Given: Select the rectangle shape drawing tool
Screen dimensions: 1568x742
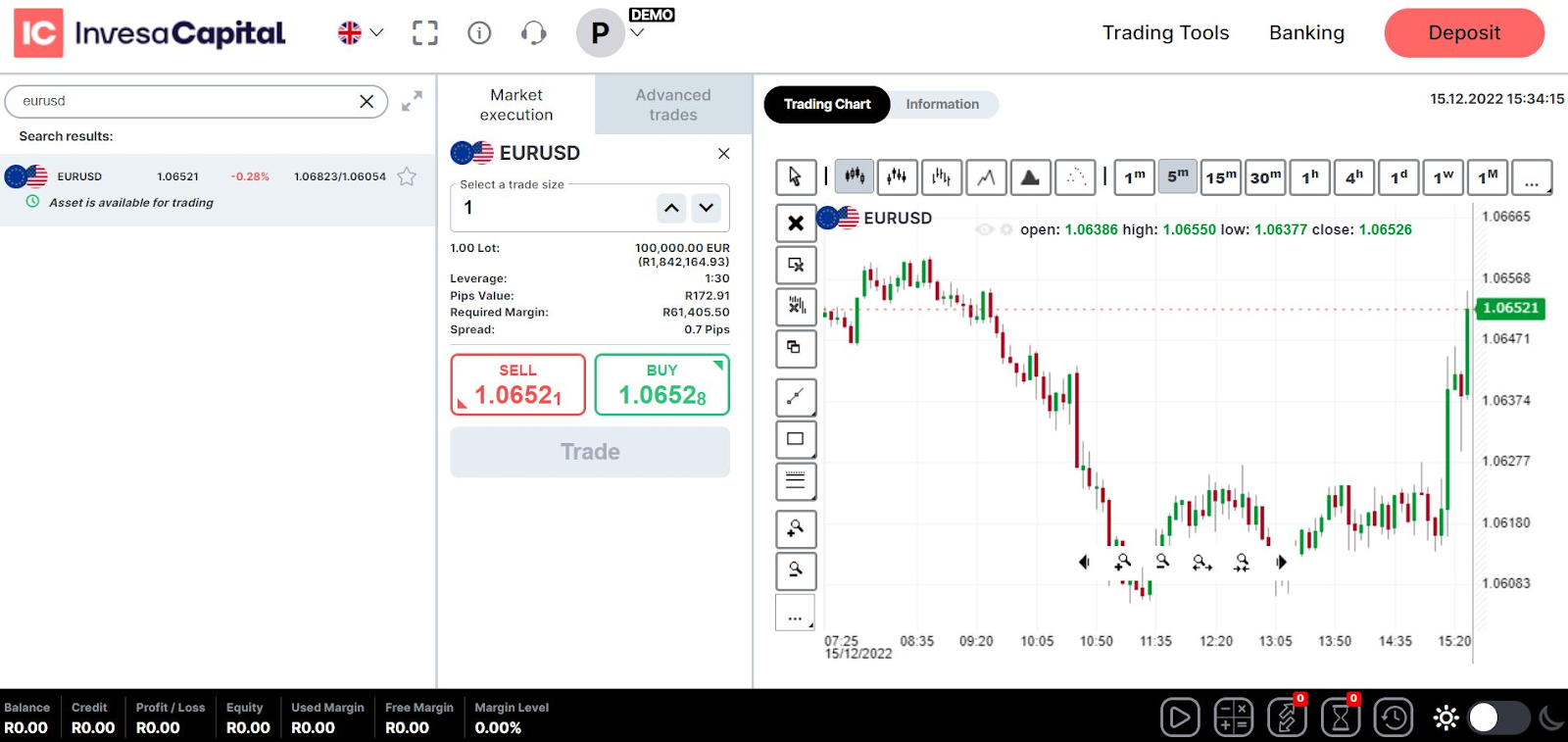Looking at the screenshot, I should pyautogui.click(x=796, y=439).
